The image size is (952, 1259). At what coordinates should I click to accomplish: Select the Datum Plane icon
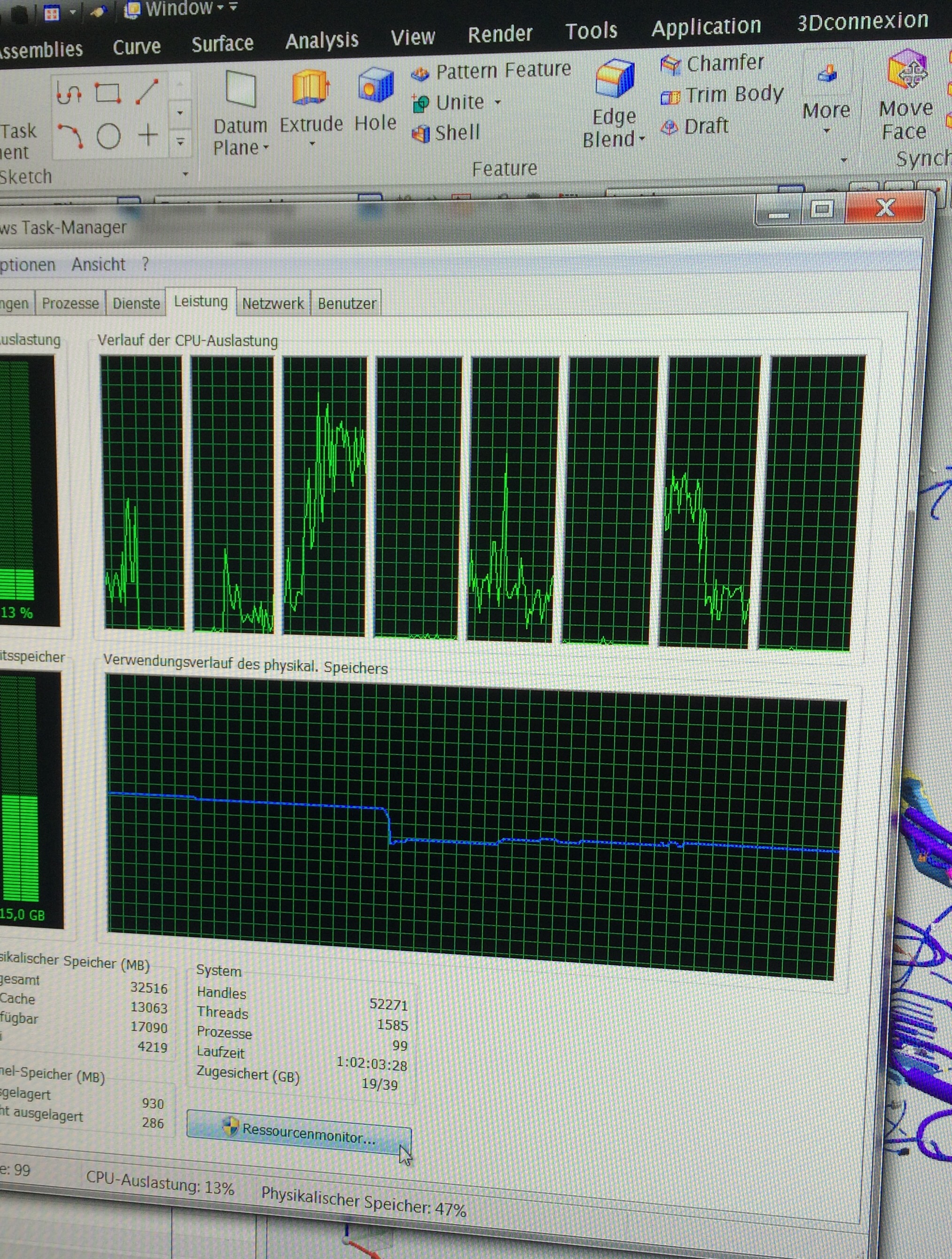(241, 89)
